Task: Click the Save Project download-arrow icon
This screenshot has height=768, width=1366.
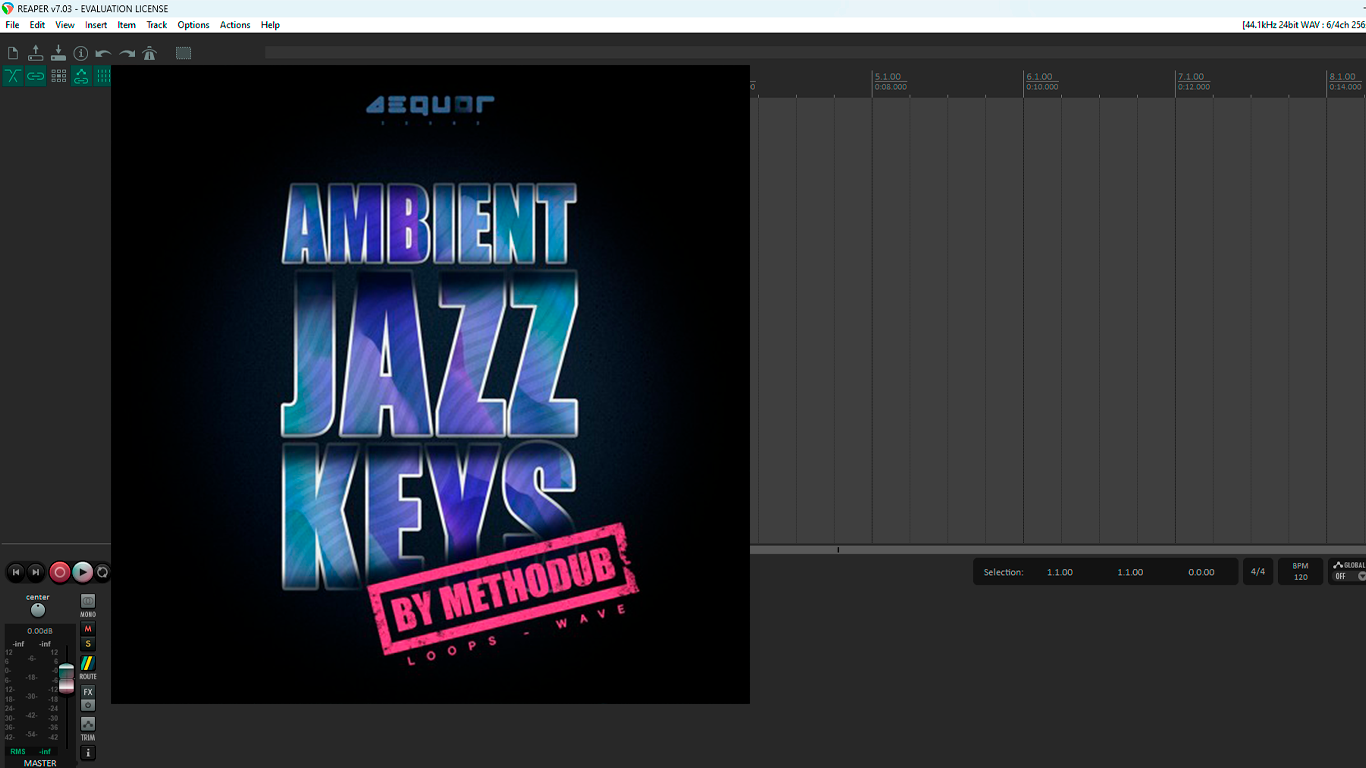Action: pos(58,53)
